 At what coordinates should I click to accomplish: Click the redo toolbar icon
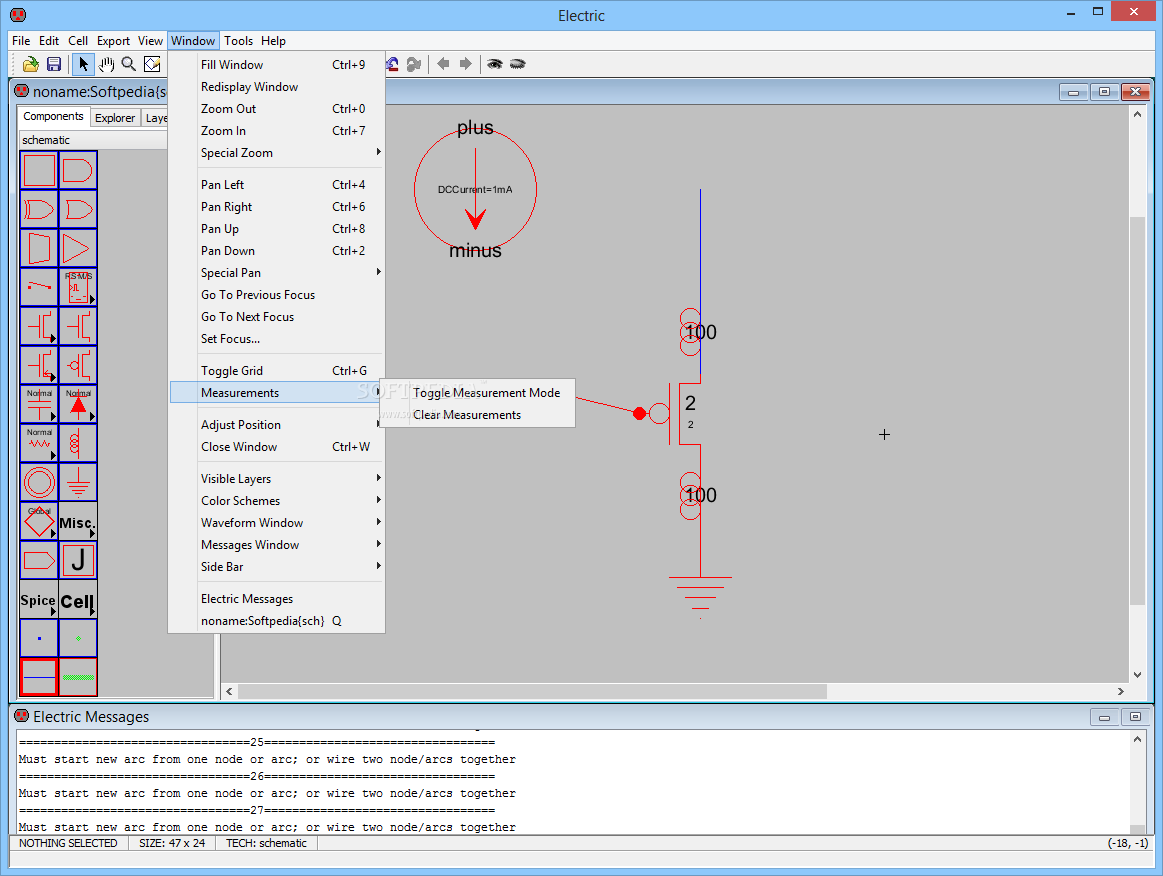[414, 65]
